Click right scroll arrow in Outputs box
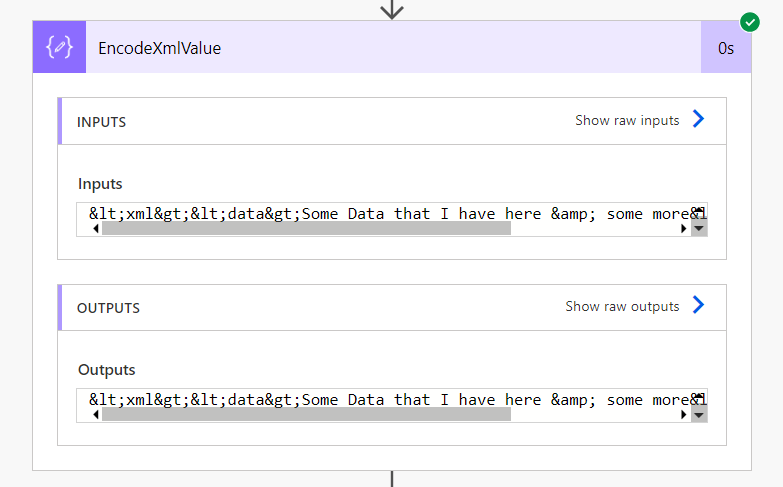 [684, 415]
